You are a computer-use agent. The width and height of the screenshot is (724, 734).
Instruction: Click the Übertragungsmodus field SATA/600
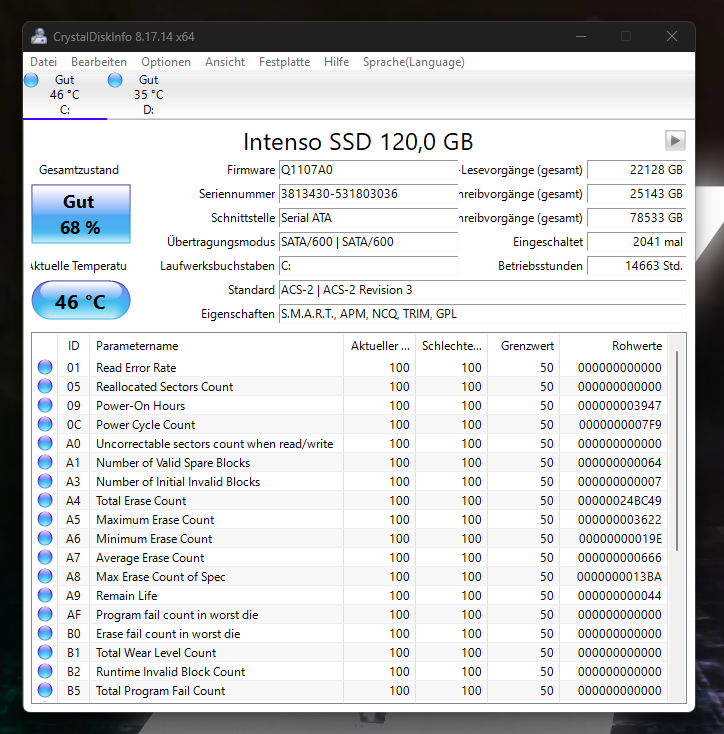[368, 242]
